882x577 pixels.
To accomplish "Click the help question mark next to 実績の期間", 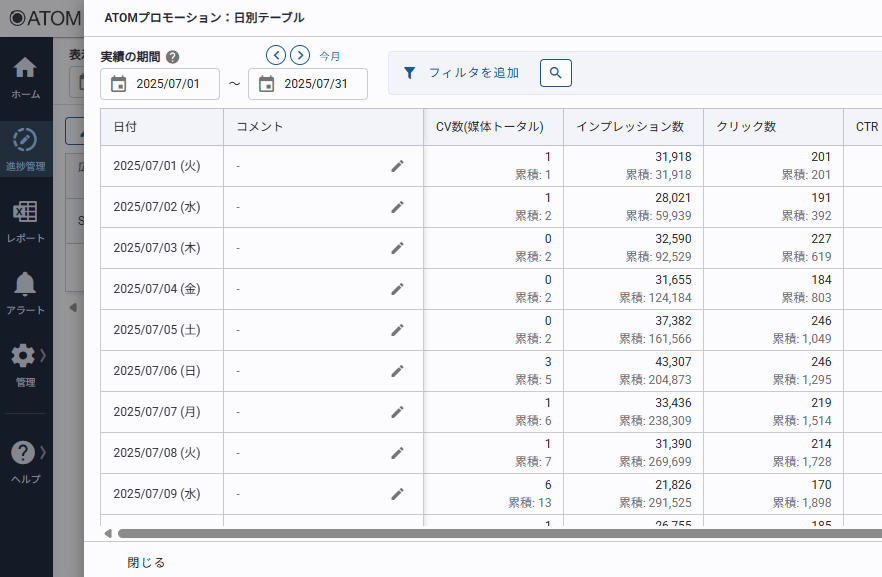I will click(x=173, y=57).
